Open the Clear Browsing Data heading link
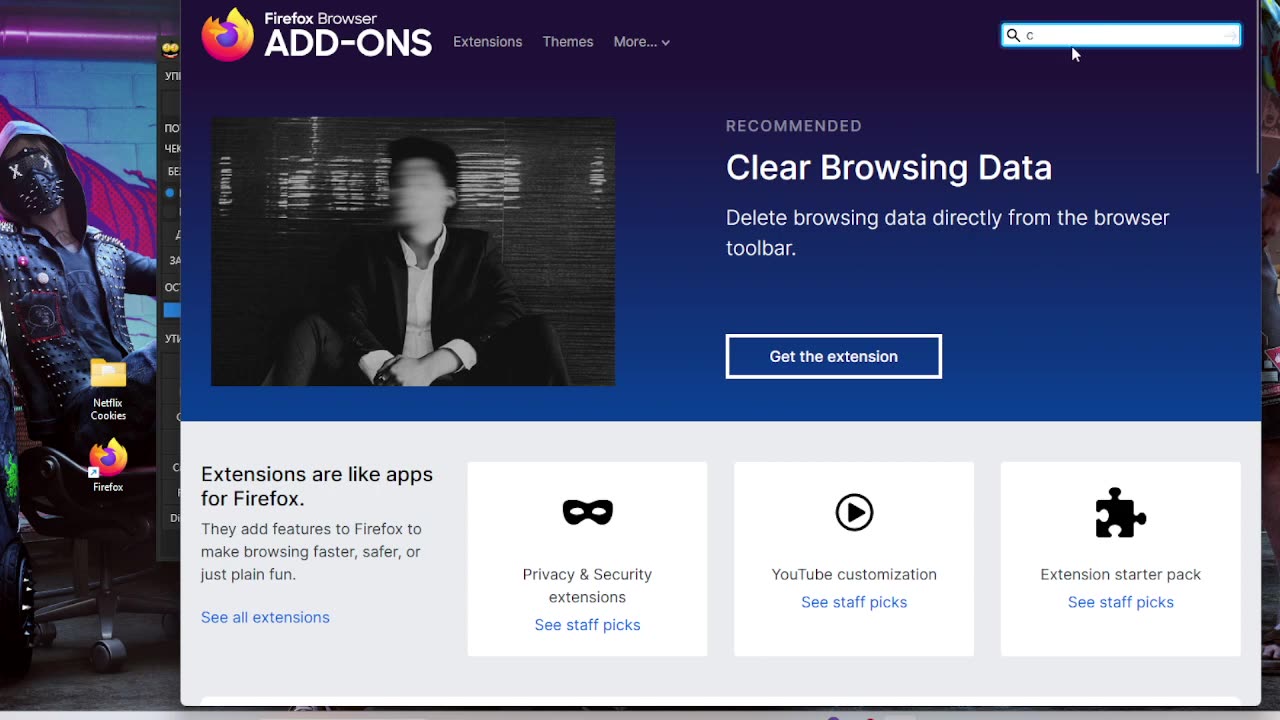Viewport: 1280px width, 720px height. click(888, 167)
